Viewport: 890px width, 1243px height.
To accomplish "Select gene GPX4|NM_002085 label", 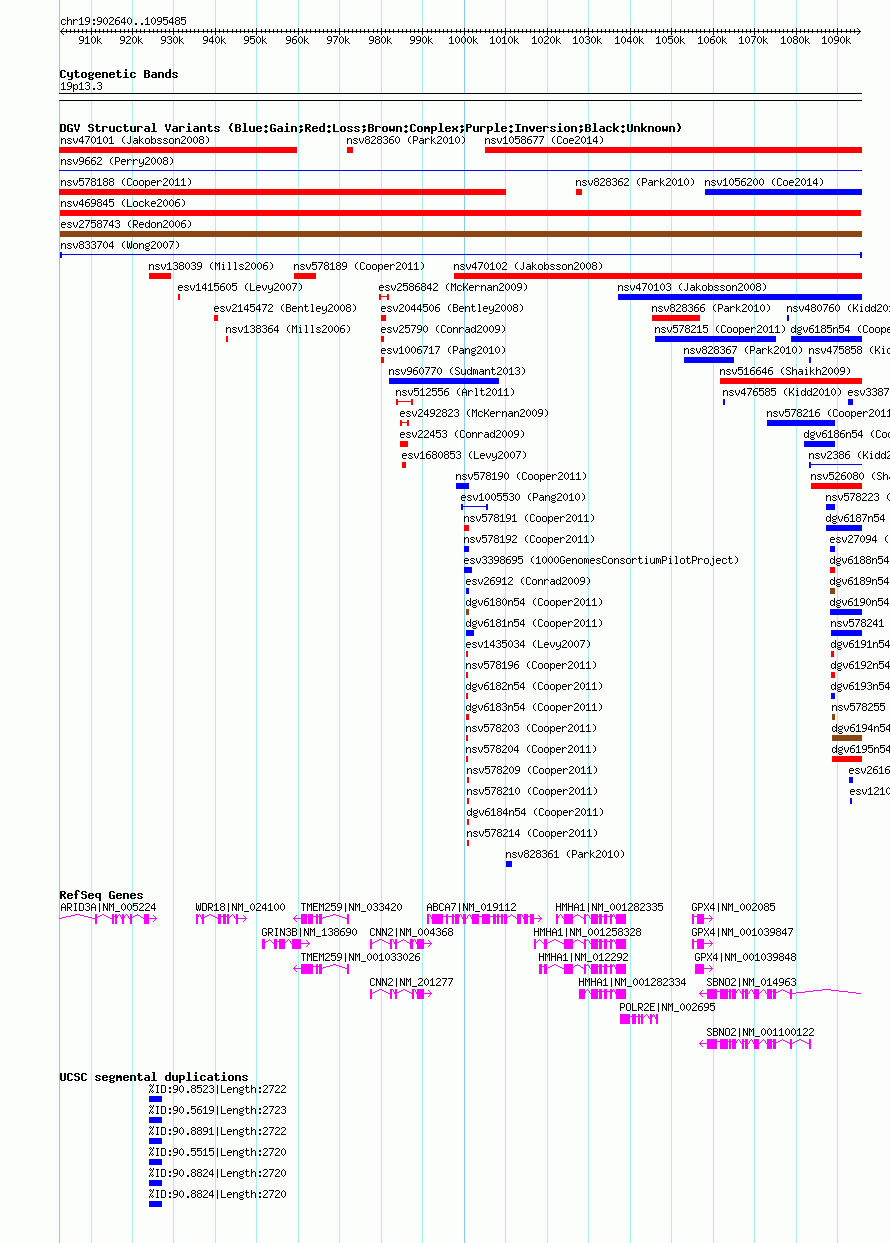I will [x=734, y=907].
